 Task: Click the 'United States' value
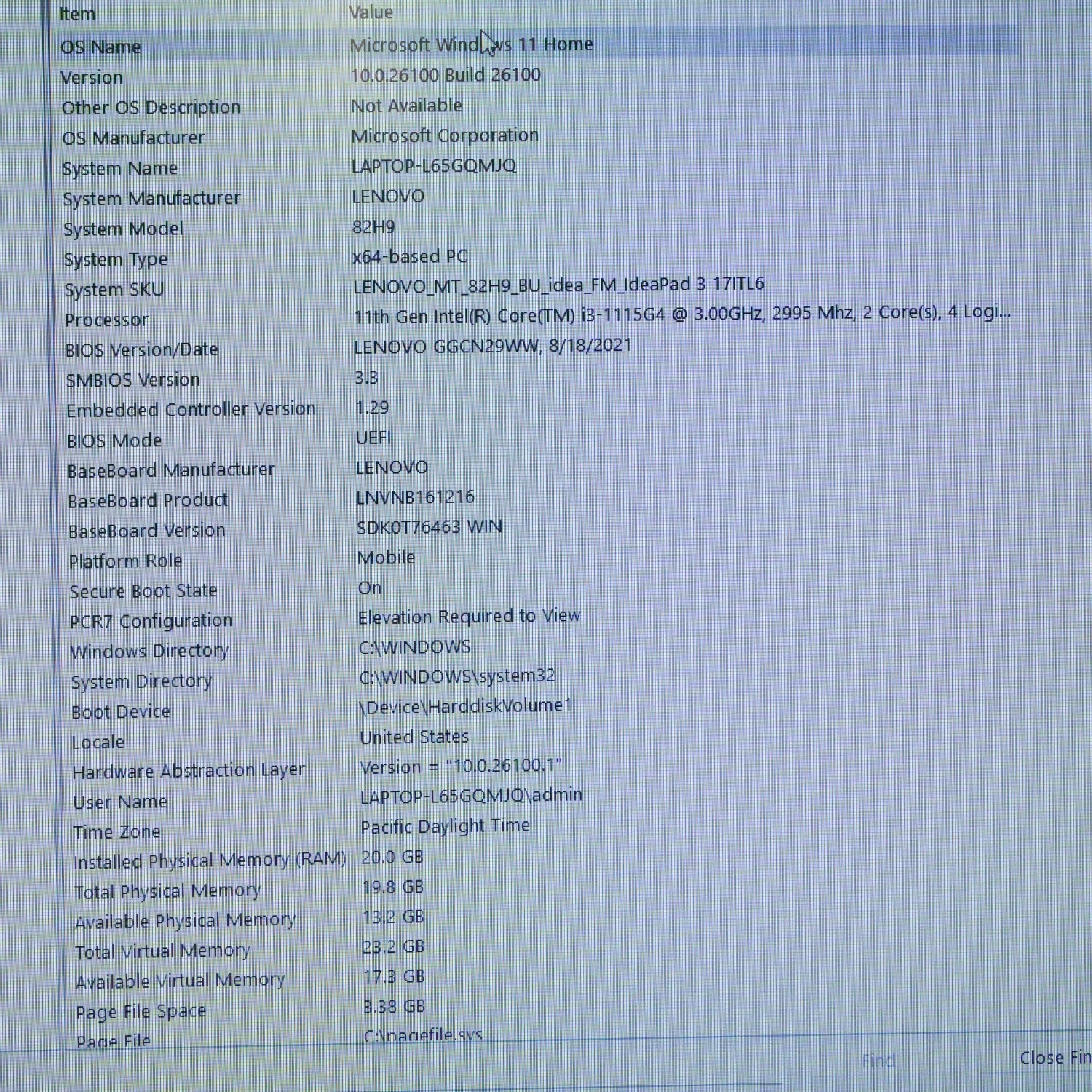point(414,737)
